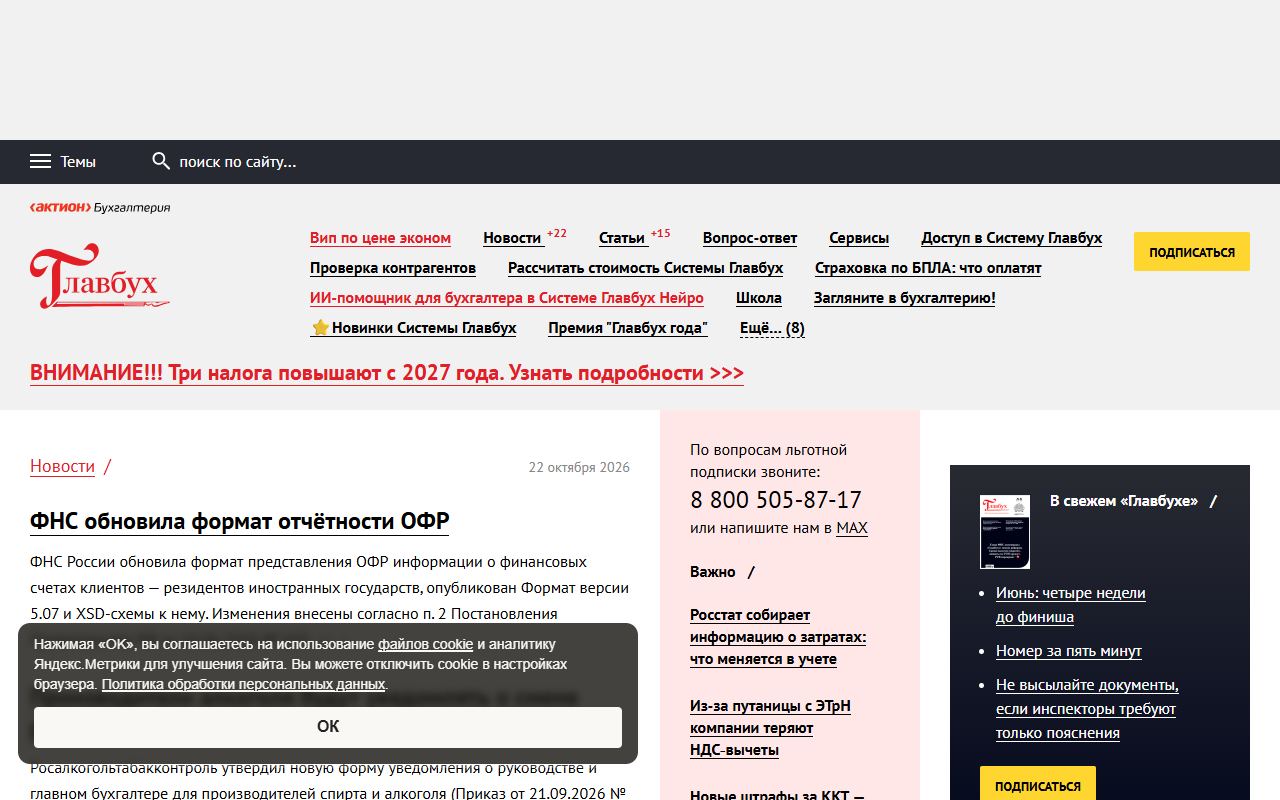Open the hamburger menu icon beside Темы
The height and width of the screenshot is (800, 1280).
point(40,161)
